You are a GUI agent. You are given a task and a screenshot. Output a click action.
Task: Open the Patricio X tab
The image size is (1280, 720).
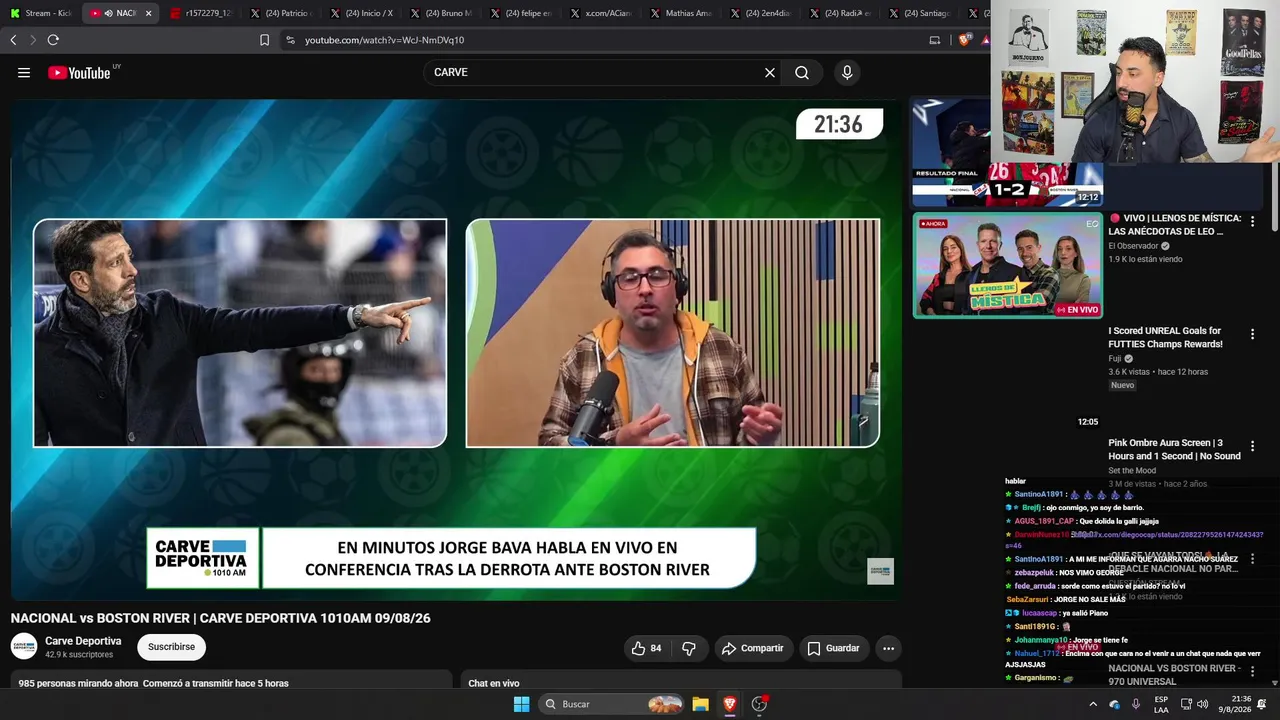[x=280, y=13]
